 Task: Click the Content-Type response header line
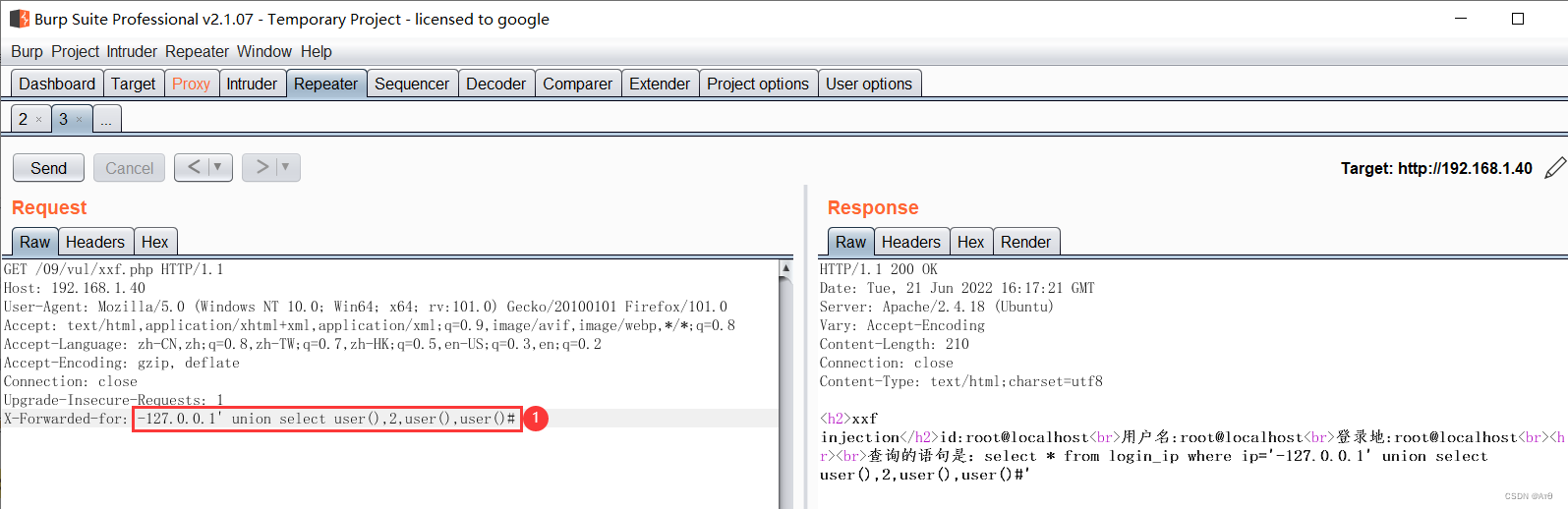(x=960, y=381)
